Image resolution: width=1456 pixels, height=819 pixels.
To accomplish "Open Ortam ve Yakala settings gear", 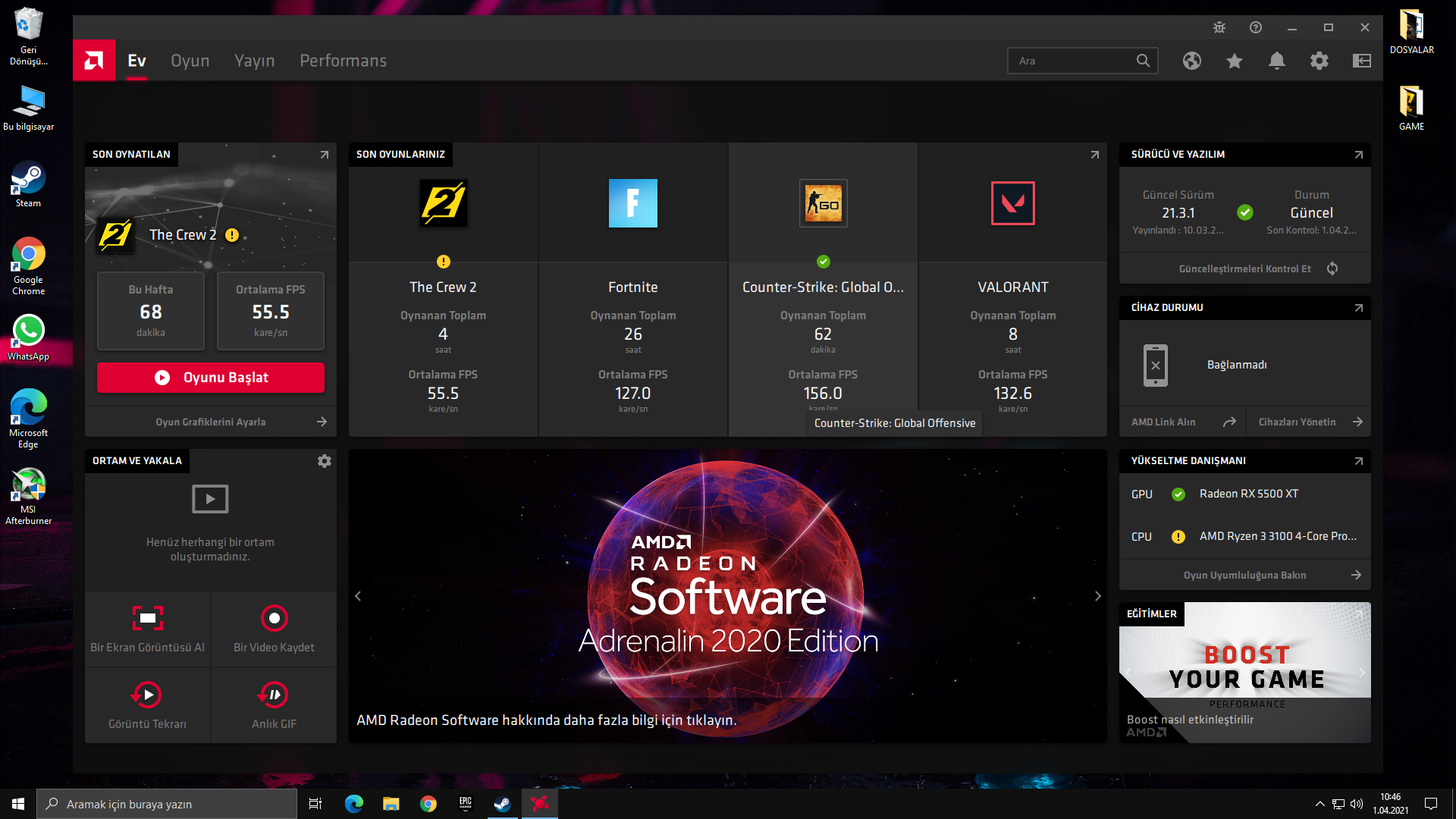I will [x=325, y=461].
